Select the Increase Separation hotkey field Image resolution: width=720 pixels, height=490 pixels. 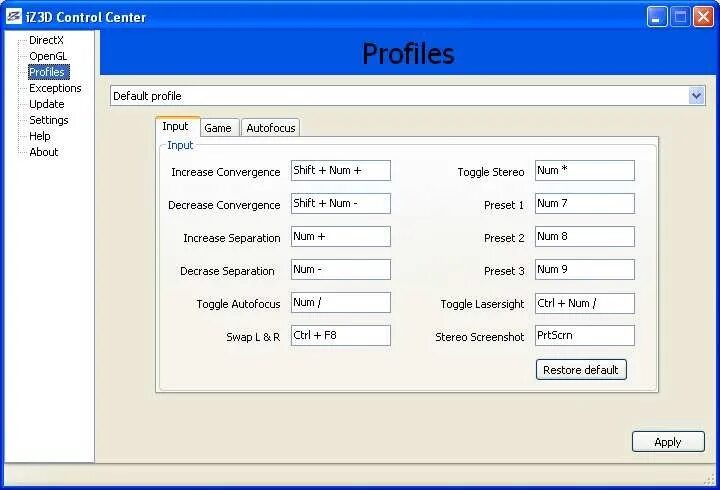coord(341,237)
